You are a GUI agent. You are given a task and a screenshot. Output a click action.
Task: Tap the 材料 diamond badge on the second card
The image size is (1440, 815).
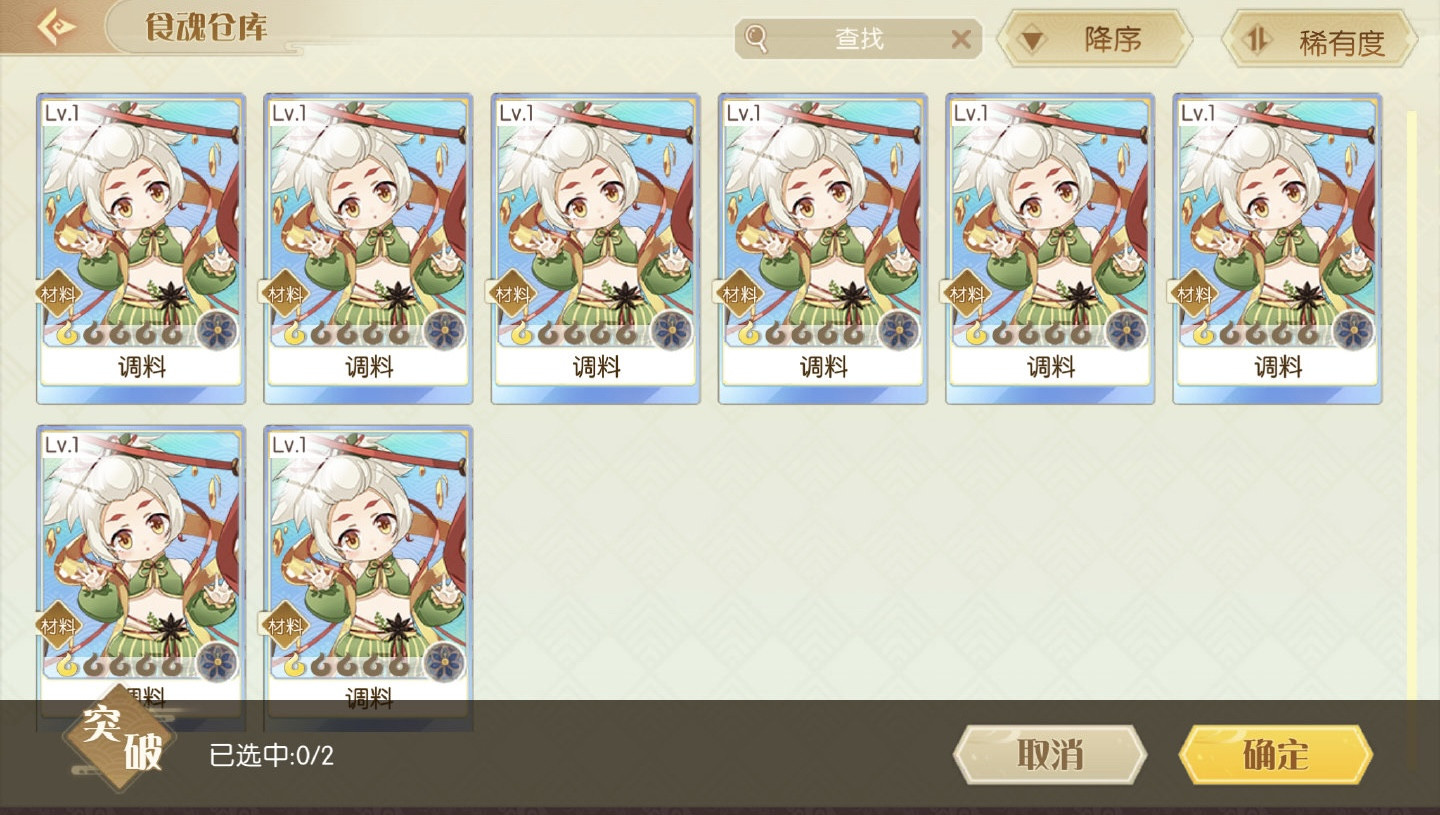click(x=284, y=294)
